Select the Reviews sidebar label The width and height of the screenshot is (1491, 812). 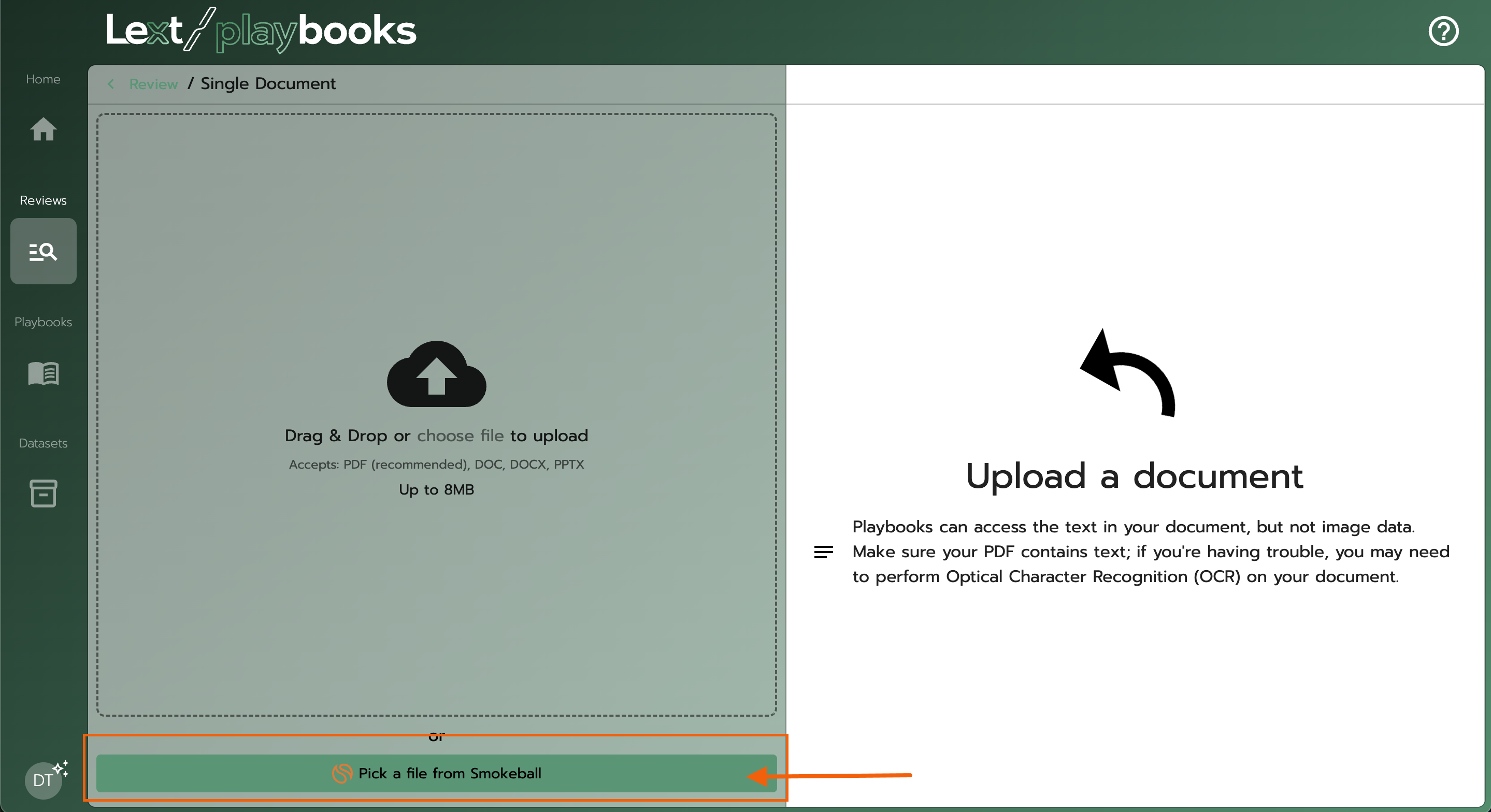(x=44, y=200)
